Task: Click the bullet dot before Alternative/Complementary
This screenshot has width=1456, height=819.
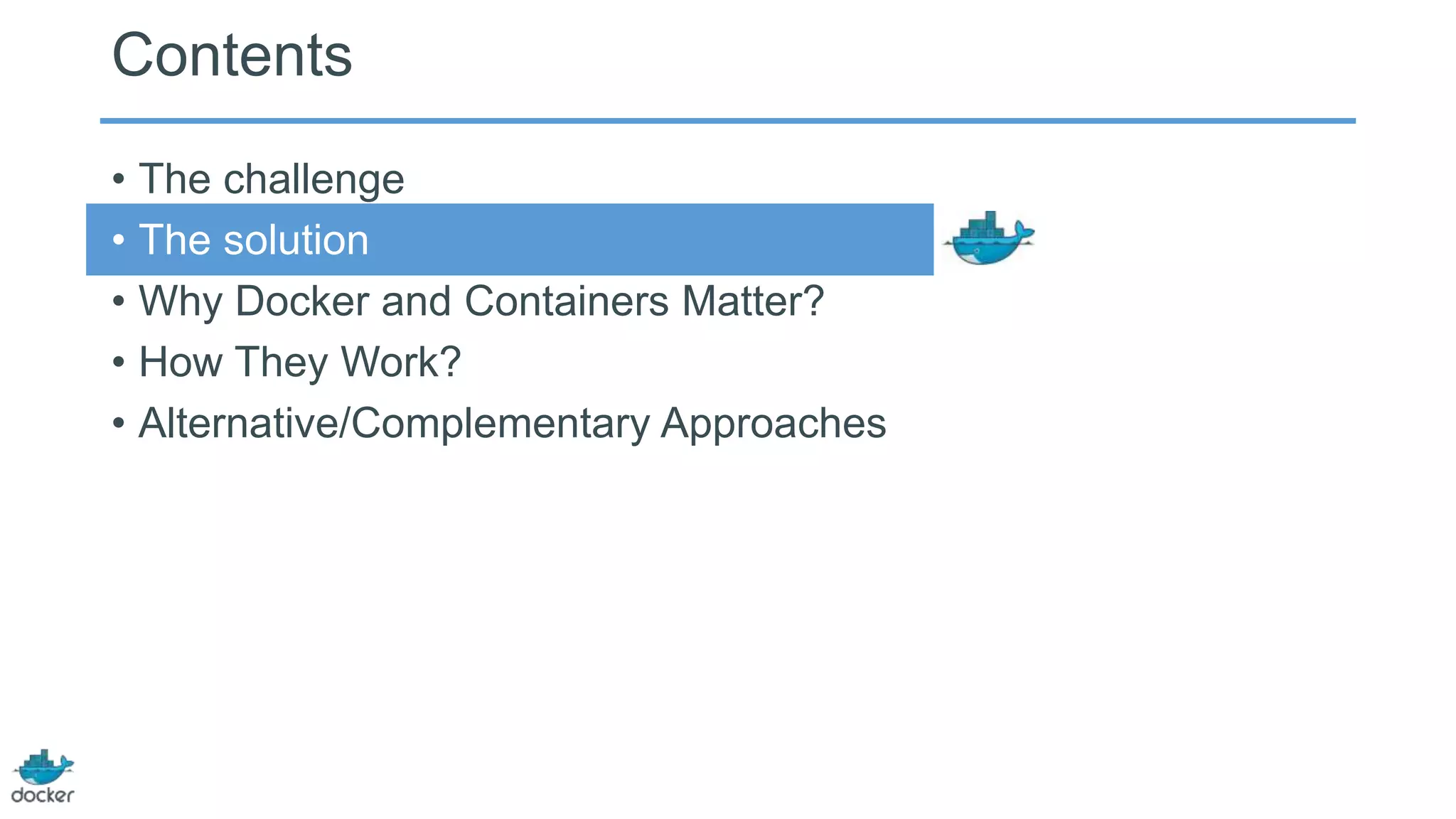Action: (x=119, y=424)
